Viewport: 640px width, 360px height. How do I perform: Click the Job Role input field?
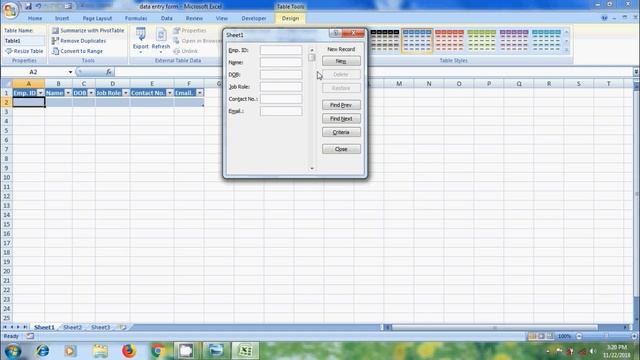[281, 87]
